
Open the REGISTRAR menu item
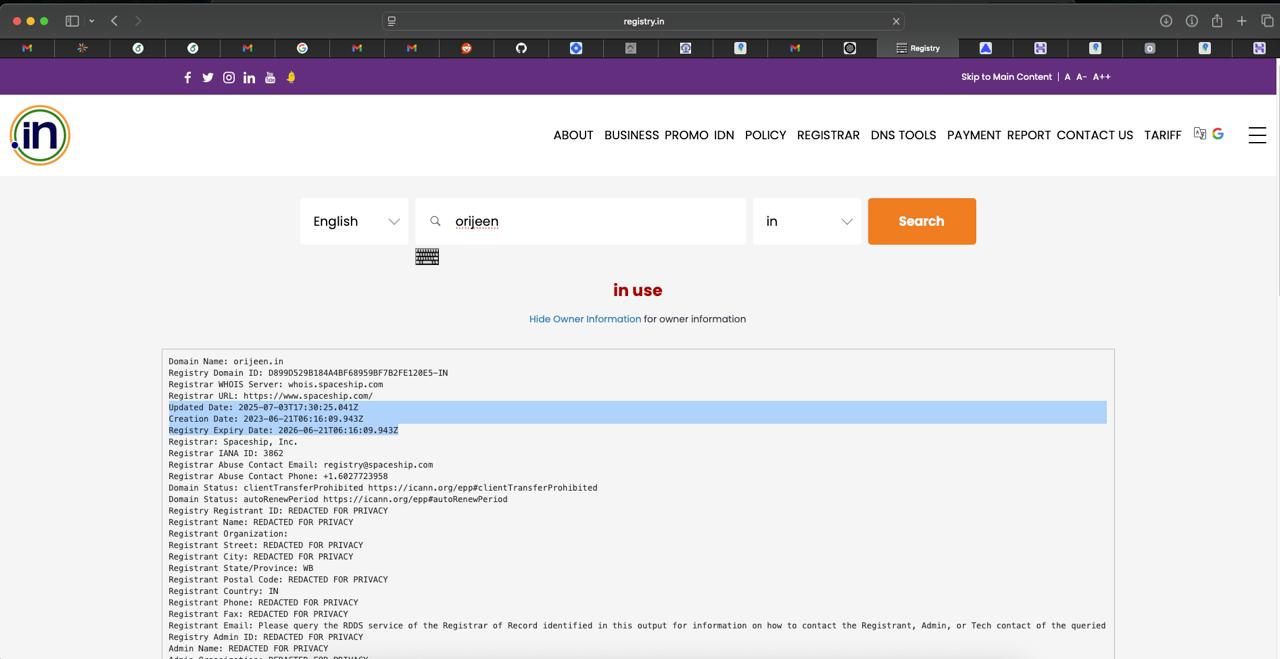pos(828,135)
